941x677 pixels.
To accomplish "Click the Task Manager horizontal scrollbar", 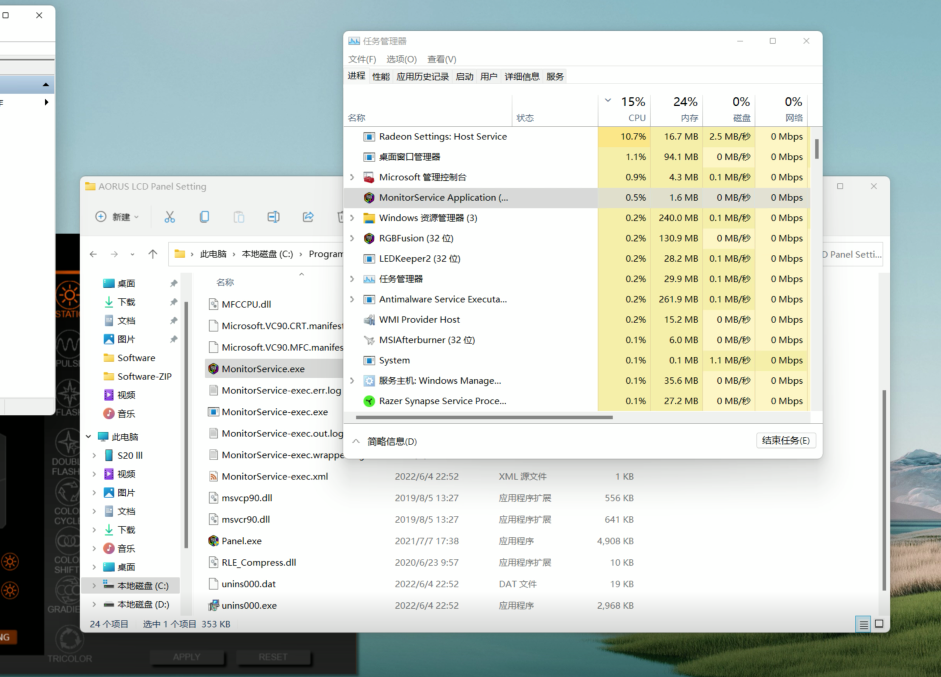I will pos(480,417).
